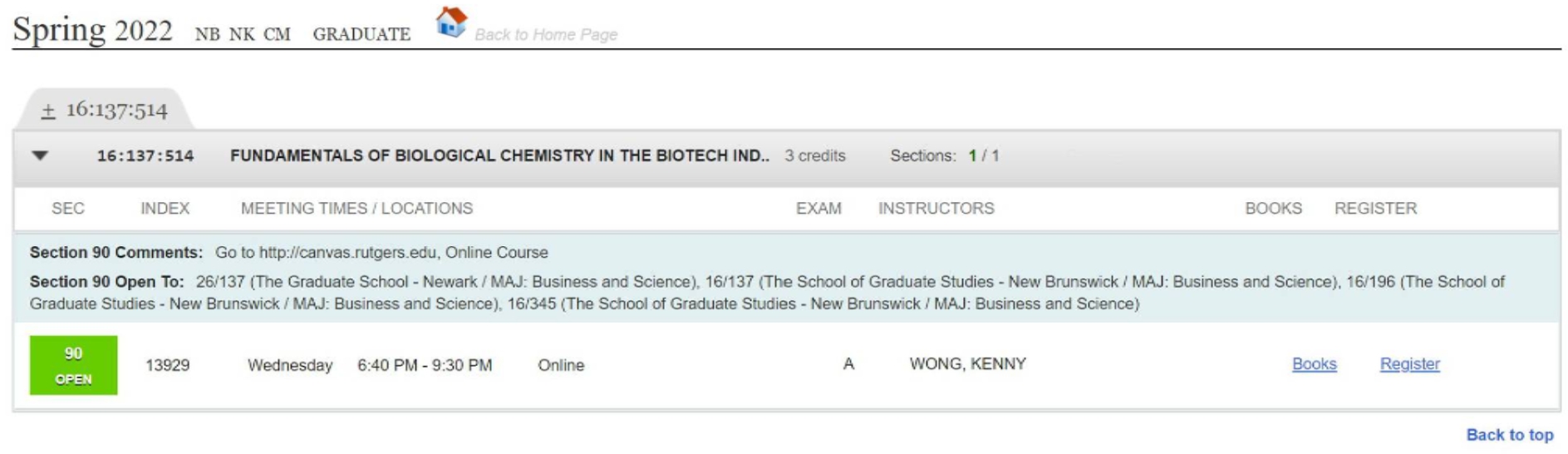Click the INSTRUCTORS column header
Viewport: 1568px width, 454px height.
click(936, 209)
